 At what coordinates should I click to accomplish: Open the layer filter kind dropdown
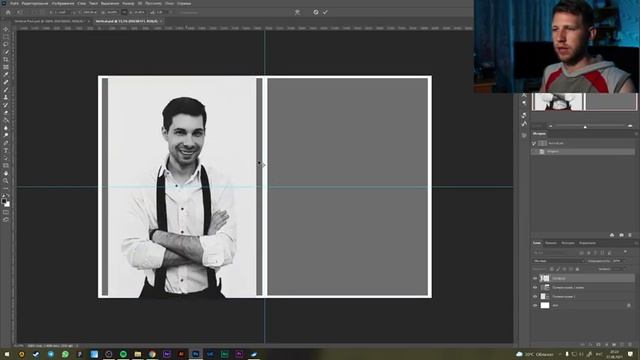tap(555, 253)
